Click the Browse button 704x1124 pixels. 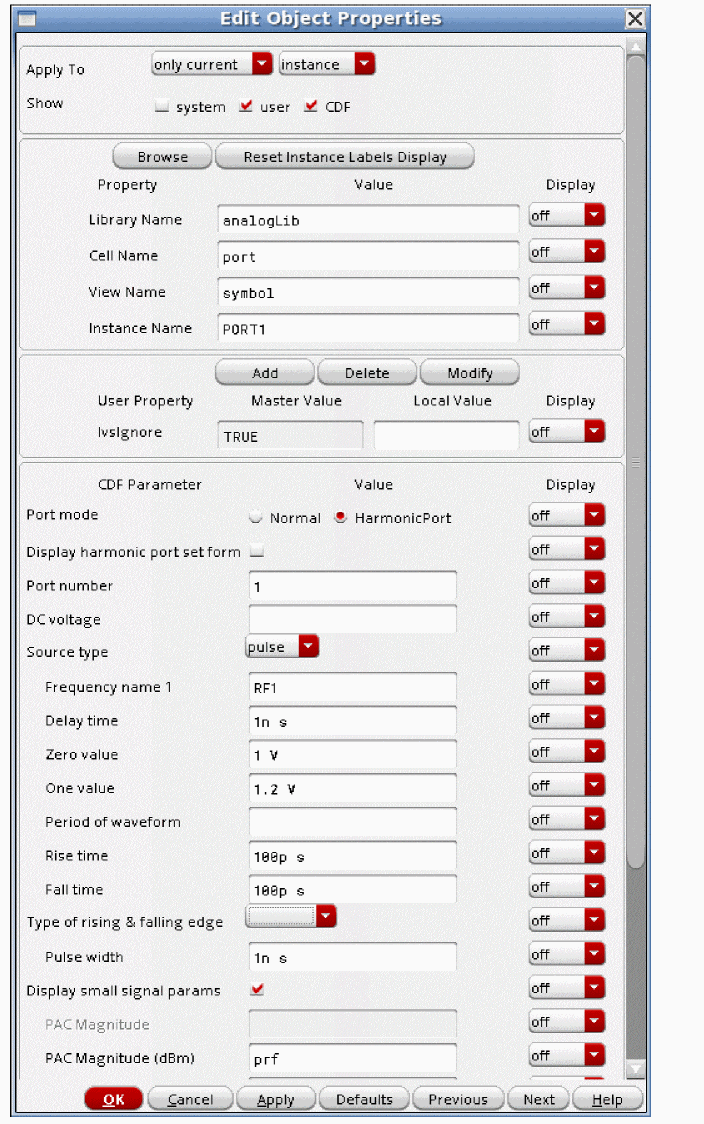(162, 157)
